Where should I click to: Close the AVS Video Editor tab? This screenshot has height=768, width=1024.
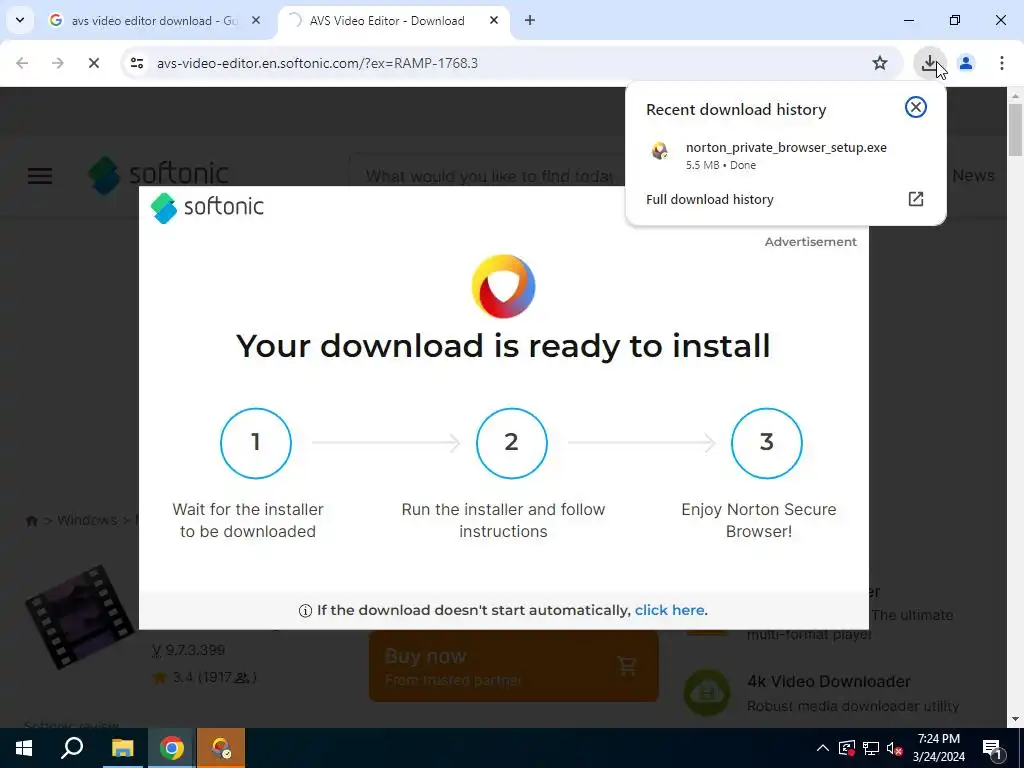[494, 20]
